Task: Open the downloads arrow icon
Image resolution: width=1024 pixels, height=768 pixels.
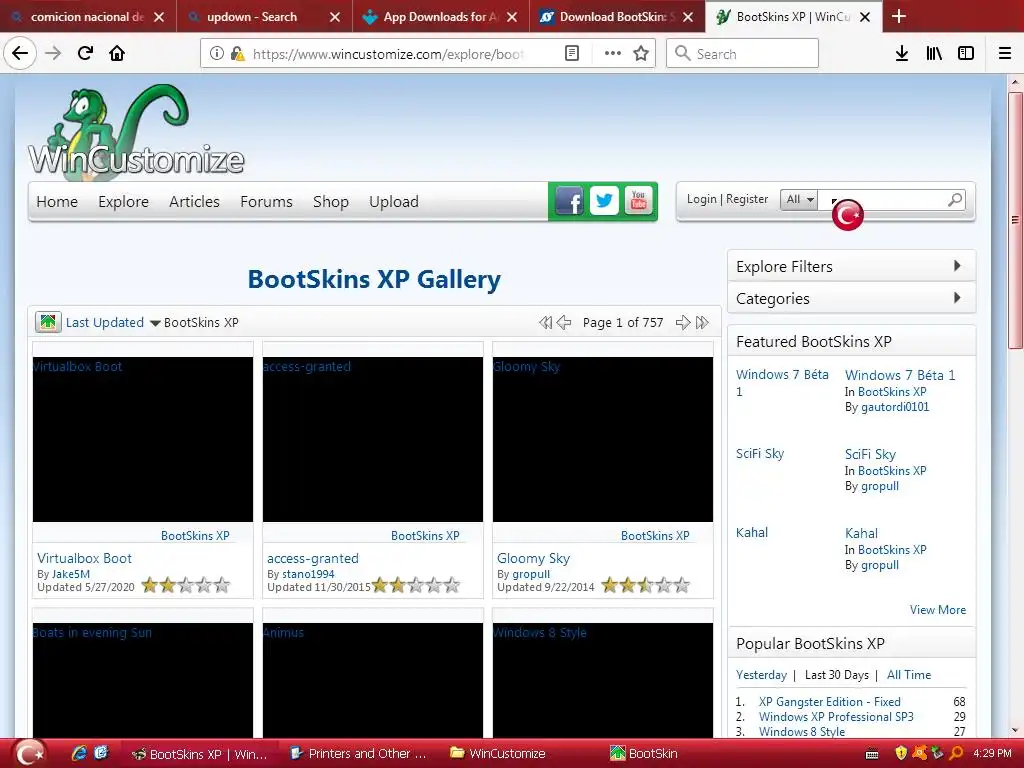Action: click(x=902, y=54)
